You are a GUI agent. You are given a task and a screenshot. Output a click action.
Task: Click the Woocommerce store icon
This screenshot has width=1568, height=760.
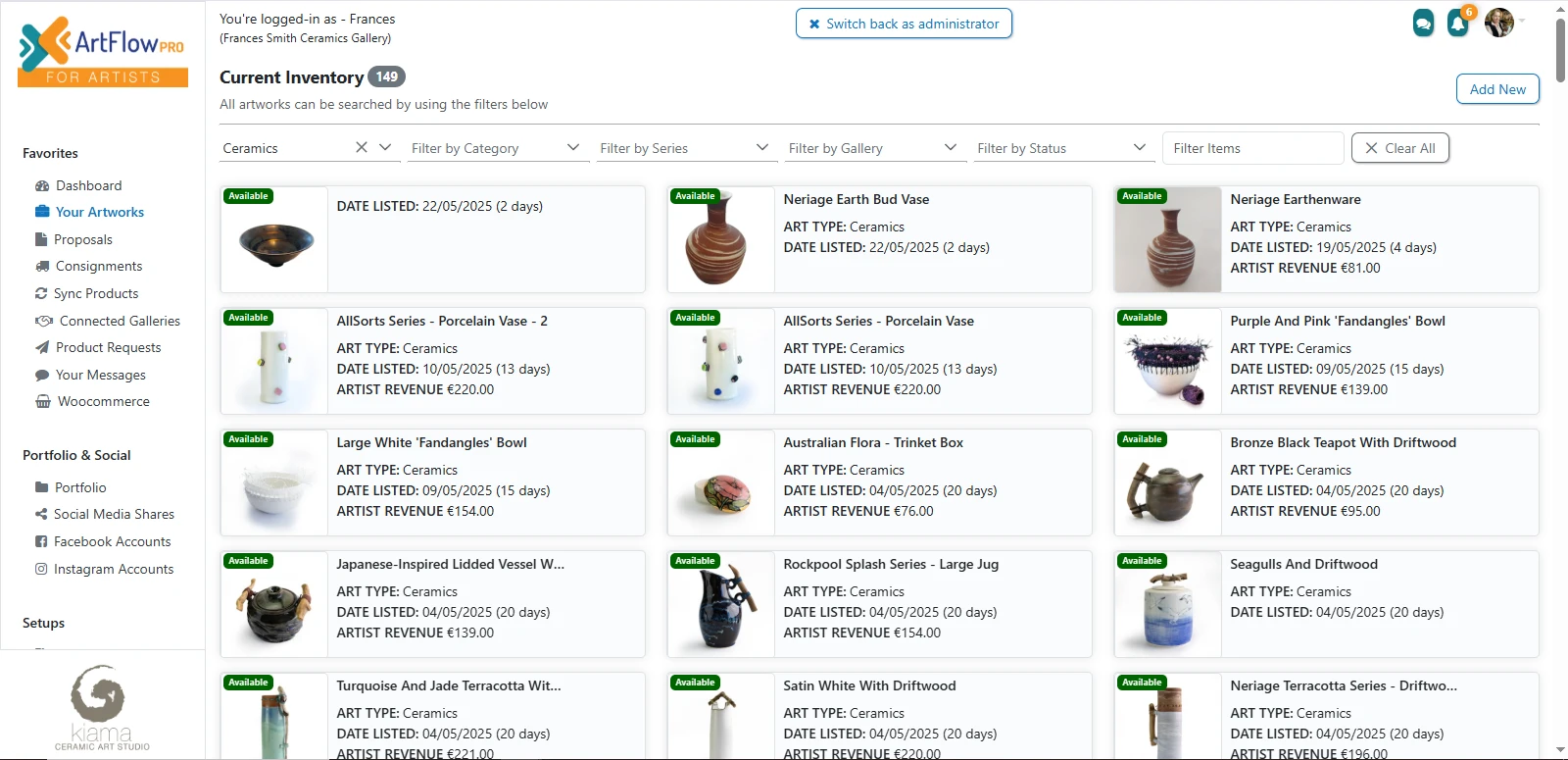pos(43,401)
